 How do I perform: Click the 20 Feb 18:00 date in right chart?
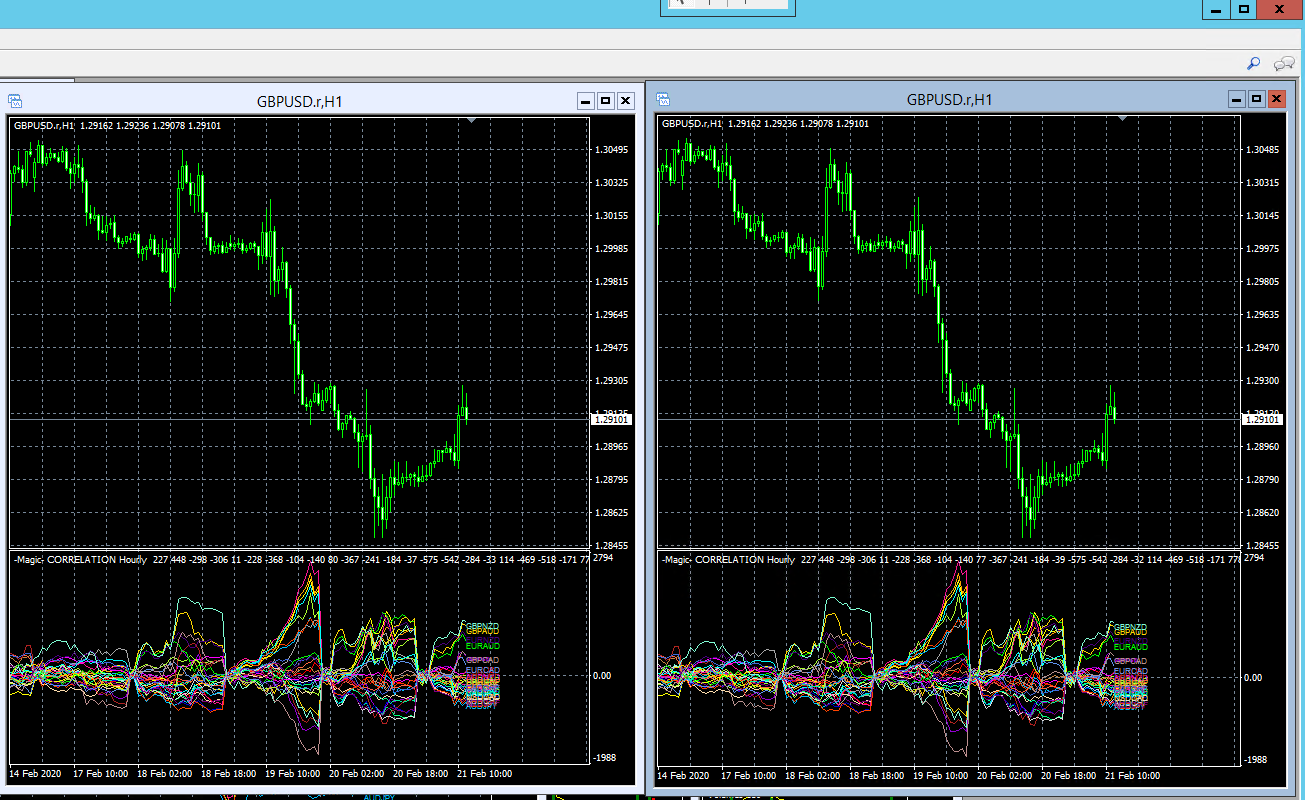point(1069,776)
